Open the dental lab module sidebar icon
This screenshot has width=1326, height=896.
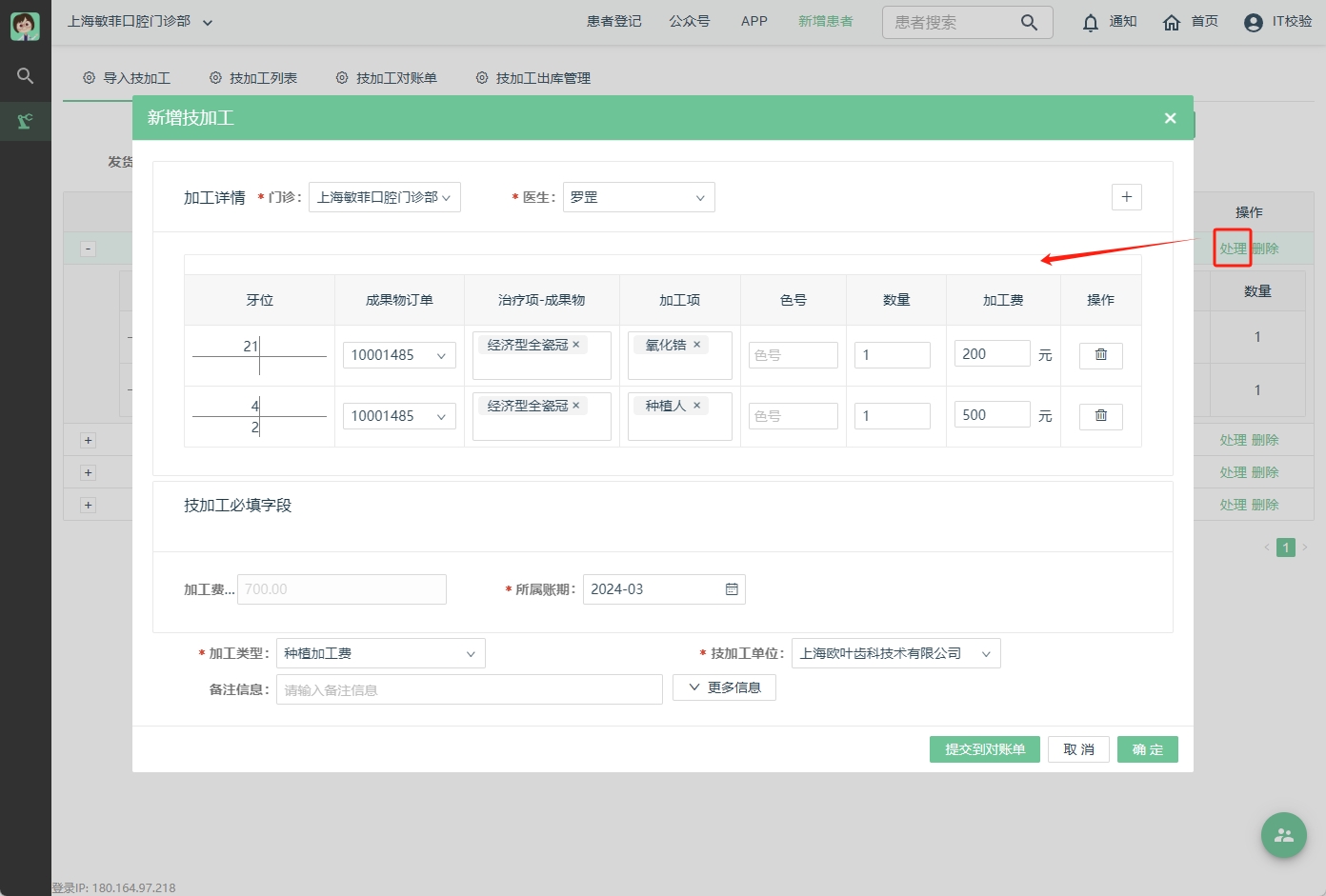click(26, 121)
